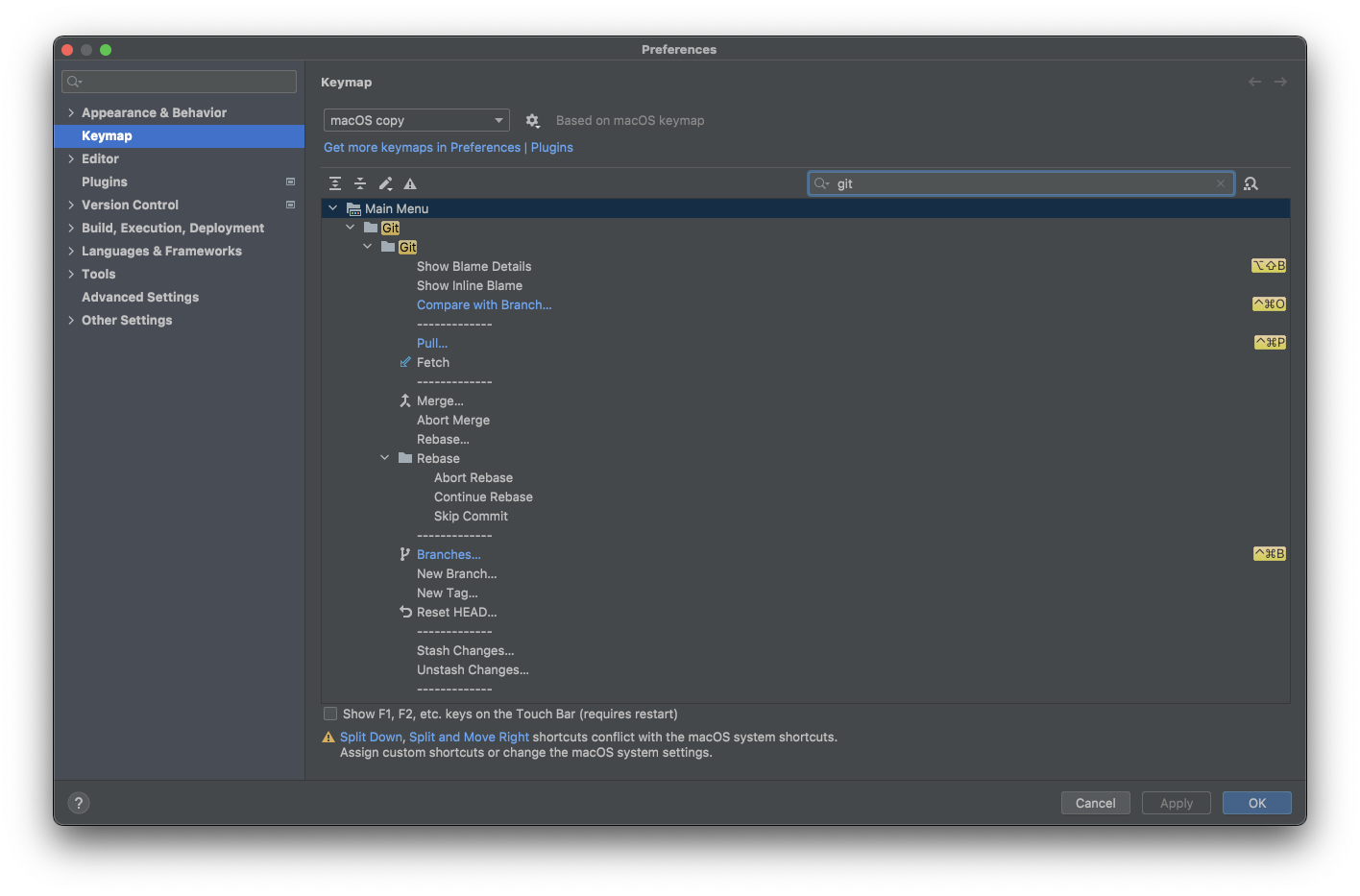The width and height of the screenshot is (1360, 896).
Task: Open Get more keymaps in Preferences link
Action: pos(422,147)
